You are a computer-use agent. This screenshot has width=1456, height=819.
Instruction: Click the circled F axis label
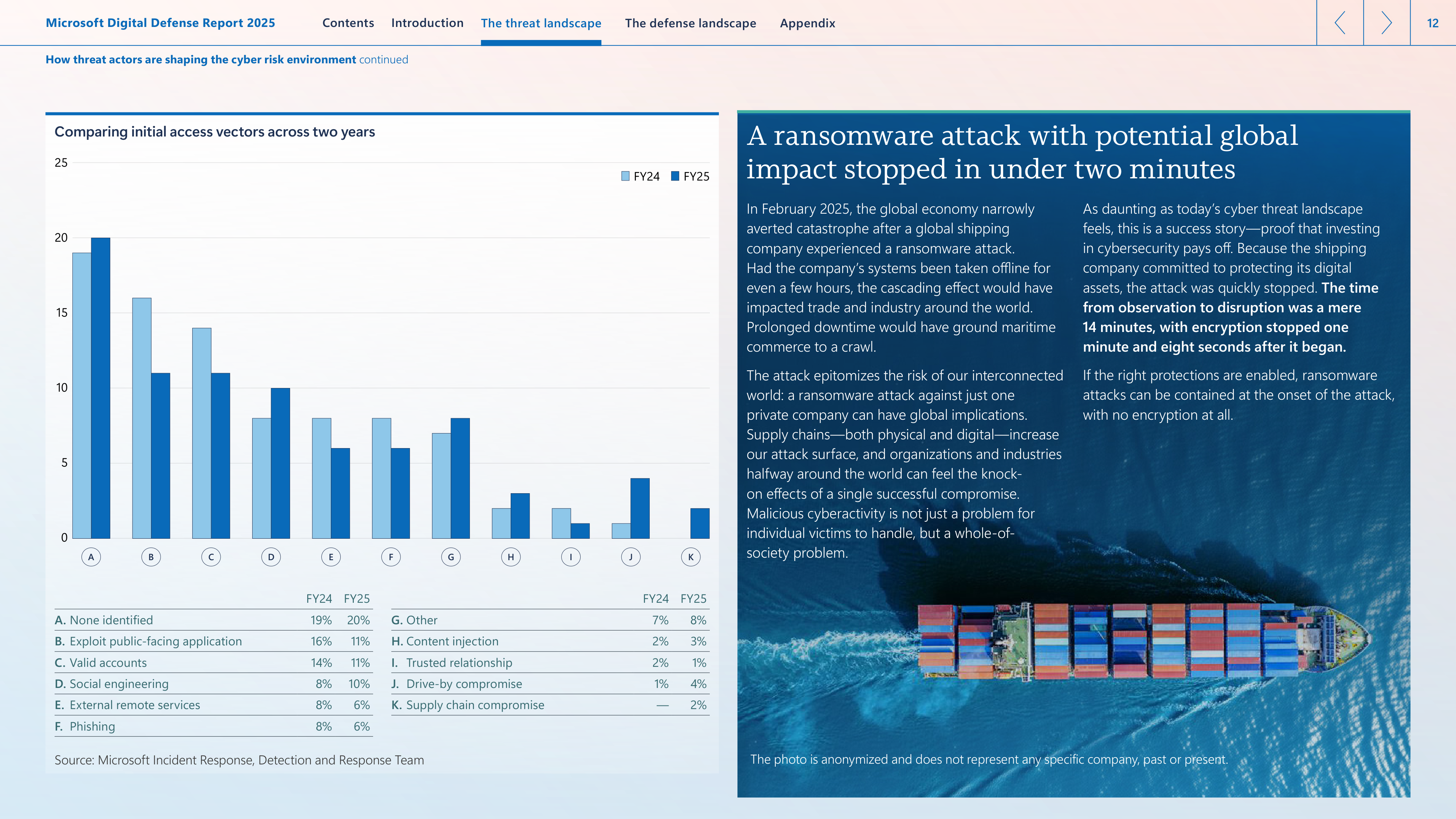tap(391, 557)
